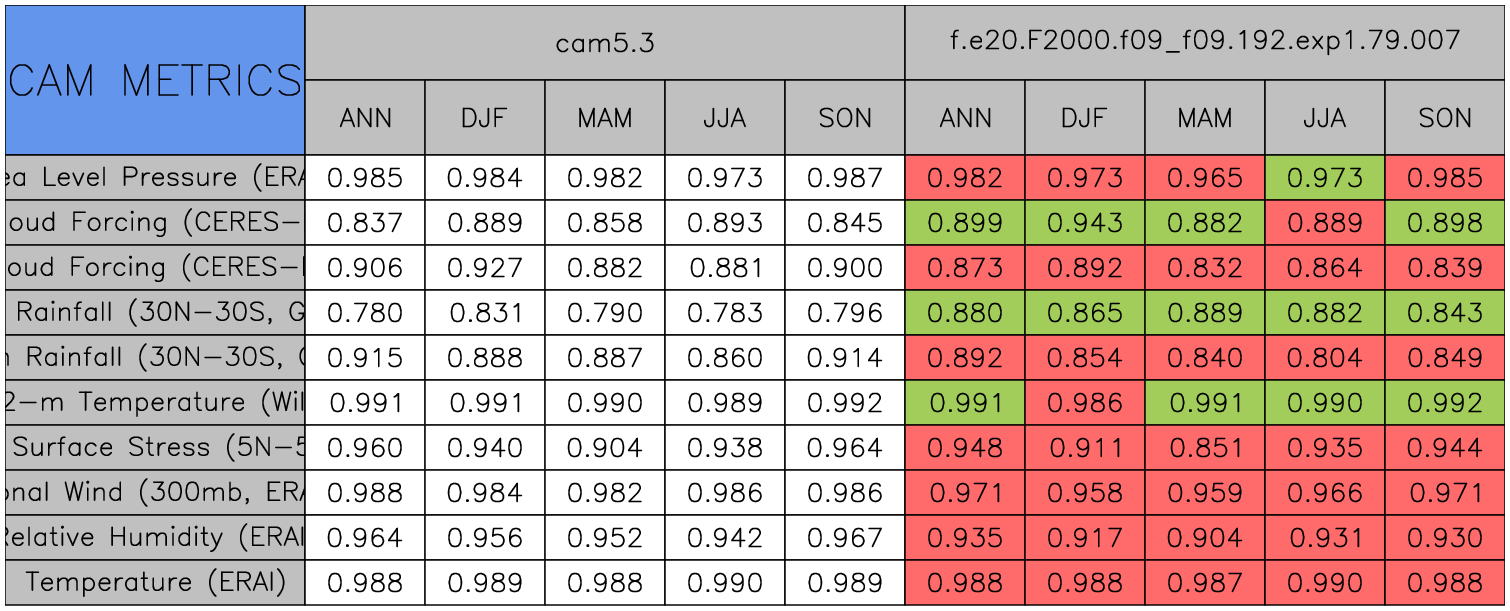Click the JJA header under the f.e20.F2000 experiment

[x=1325, y=118]
